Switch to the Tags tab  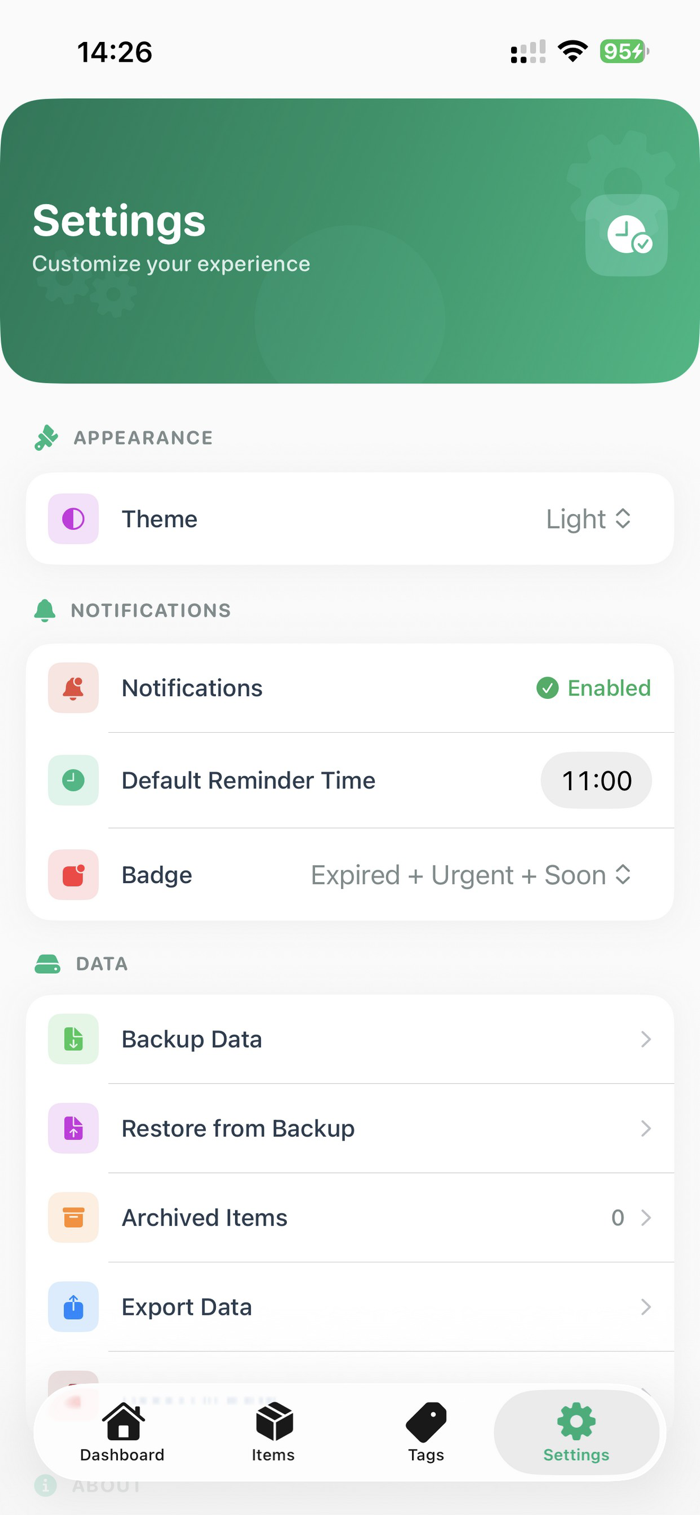(426, 1432)
